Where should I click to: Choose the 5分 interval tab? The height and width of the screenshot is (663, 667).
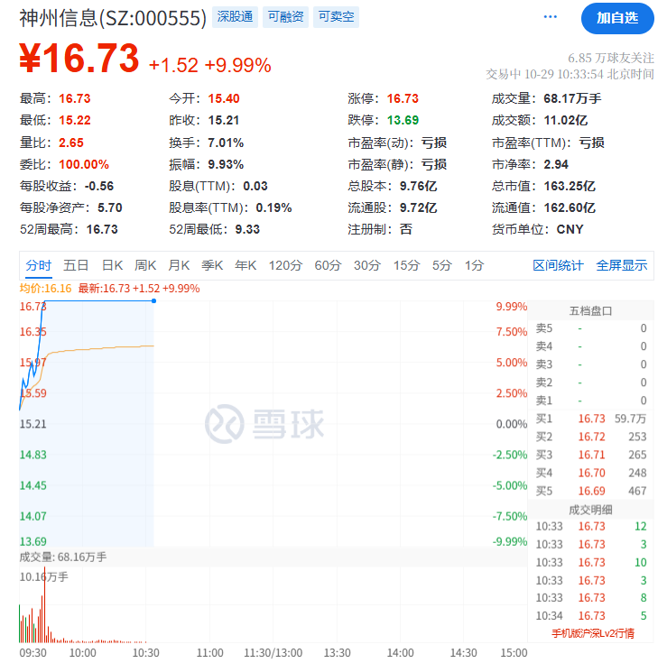pos(441,265)
